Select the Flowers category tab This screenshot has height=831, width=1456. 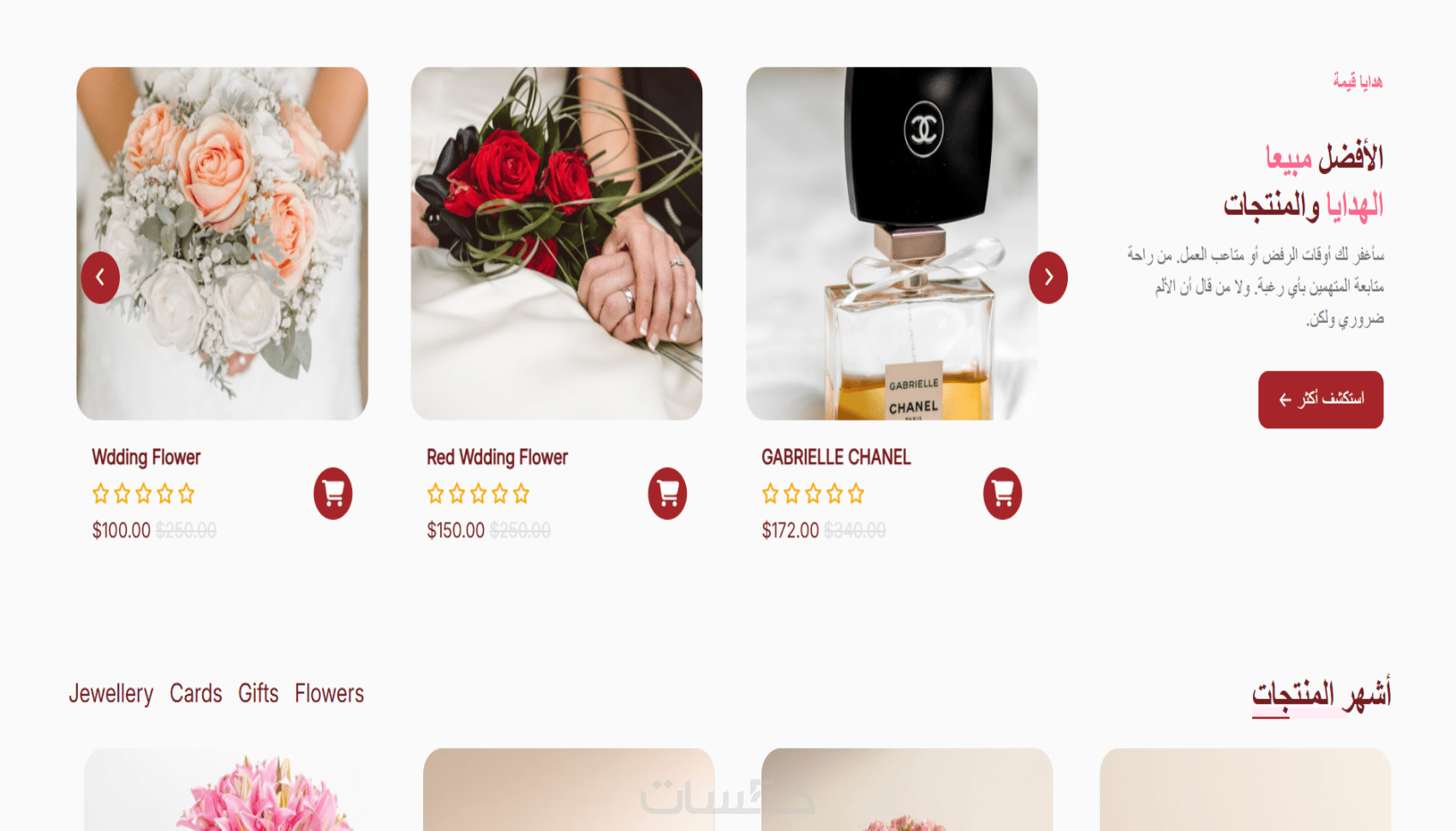point(330,693)
